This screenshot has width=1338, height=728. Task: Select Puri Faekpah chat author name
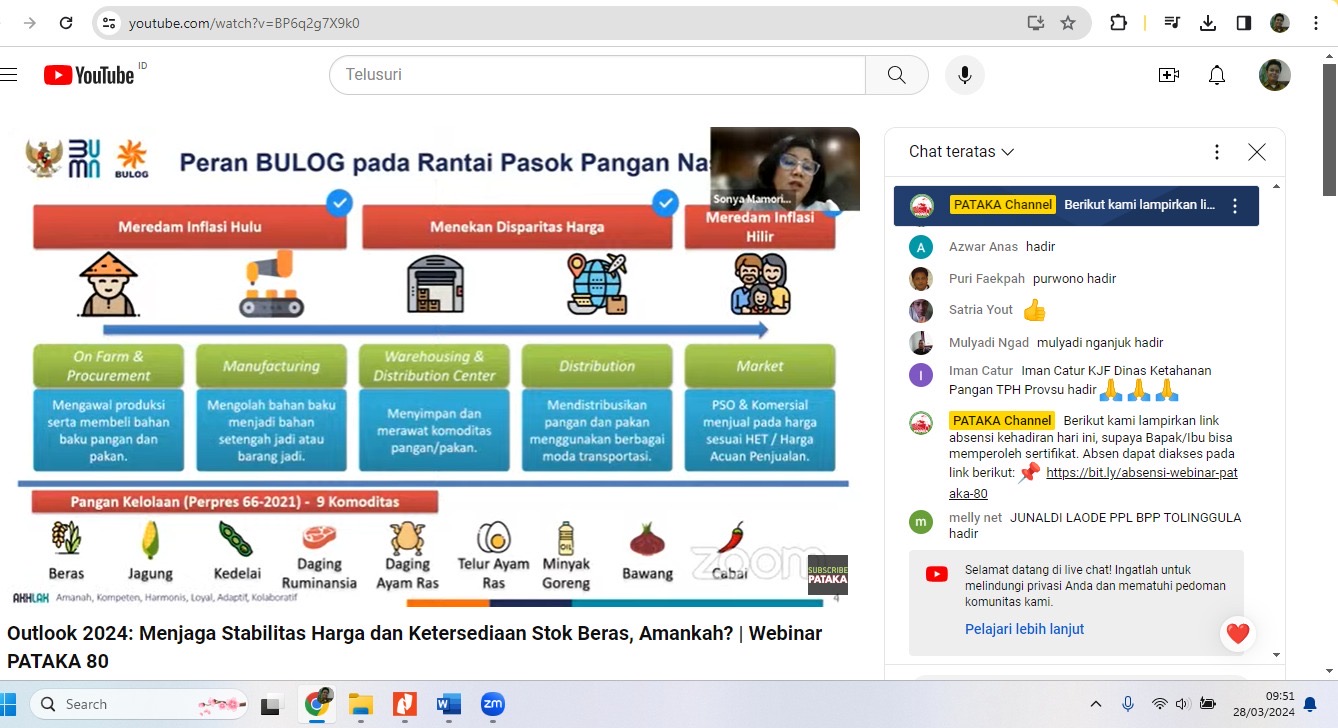tap(987, 278)
